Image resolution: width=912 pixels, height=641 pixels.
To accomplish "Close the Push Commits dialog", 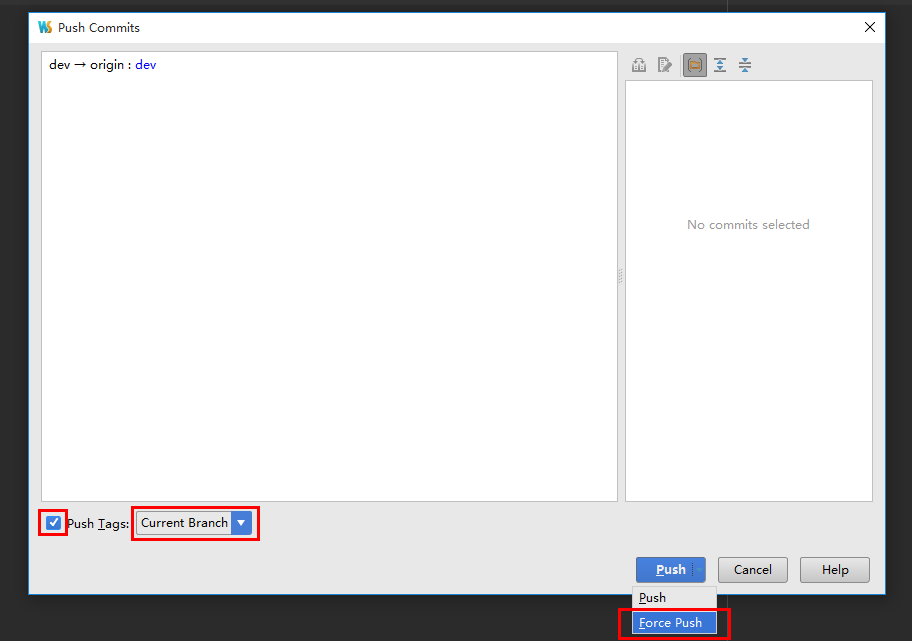I will coord(870,27).
